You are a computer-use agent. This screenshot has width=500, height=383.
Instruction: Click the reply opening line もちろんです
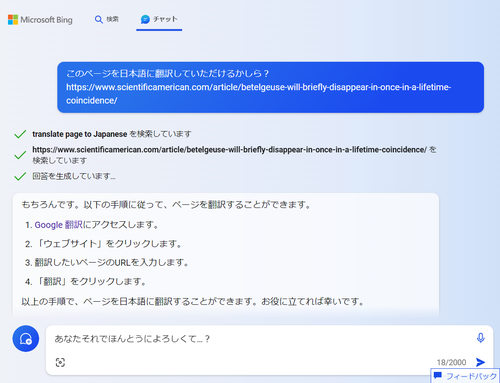click(x=166, y=204)
